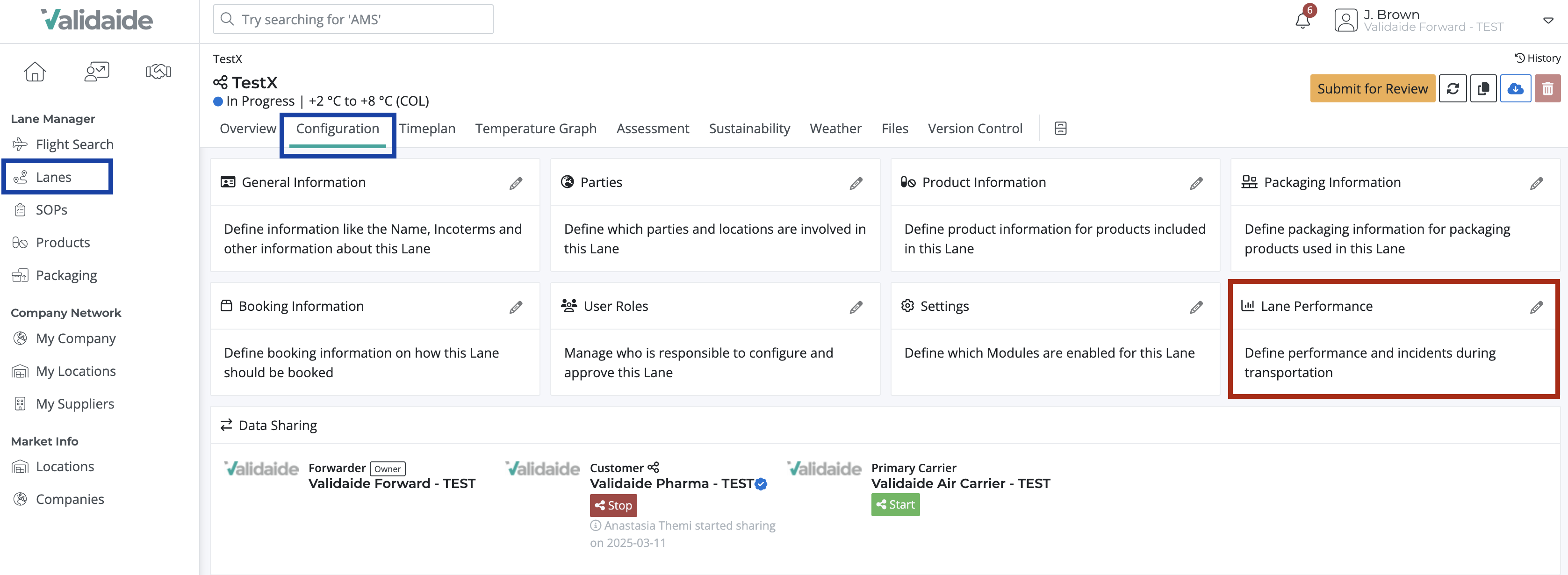Stop sharing with Validaide Pharma

point(613,505)
